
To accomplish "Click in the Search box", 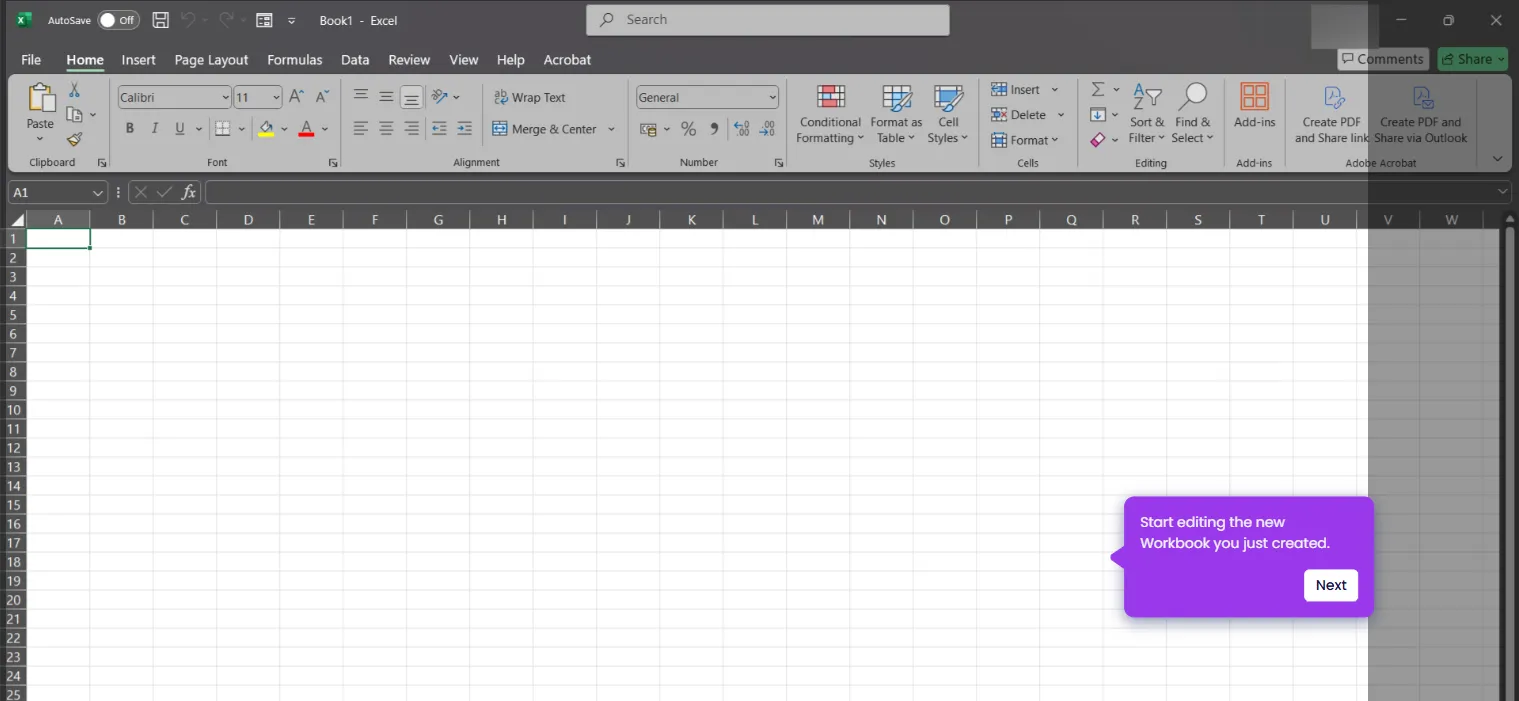I will pyautogui.click(x=768, y=20).
